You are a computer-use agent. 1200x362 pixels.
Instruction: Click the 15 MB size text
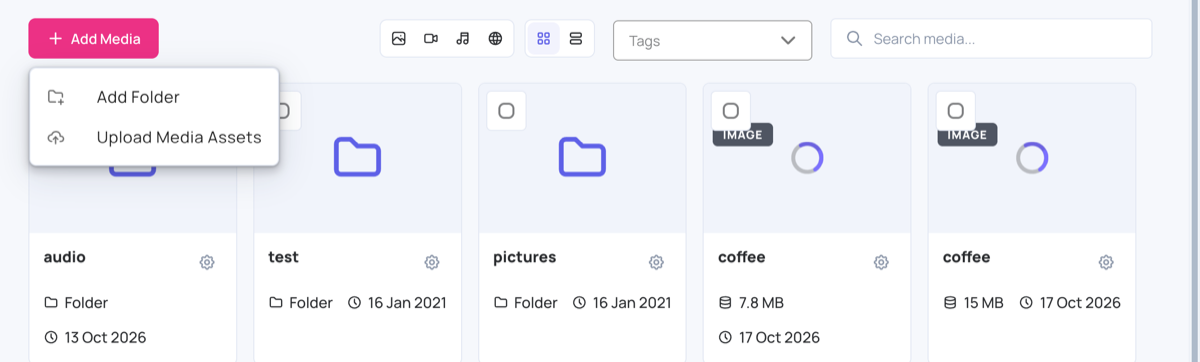coord(983,303)
